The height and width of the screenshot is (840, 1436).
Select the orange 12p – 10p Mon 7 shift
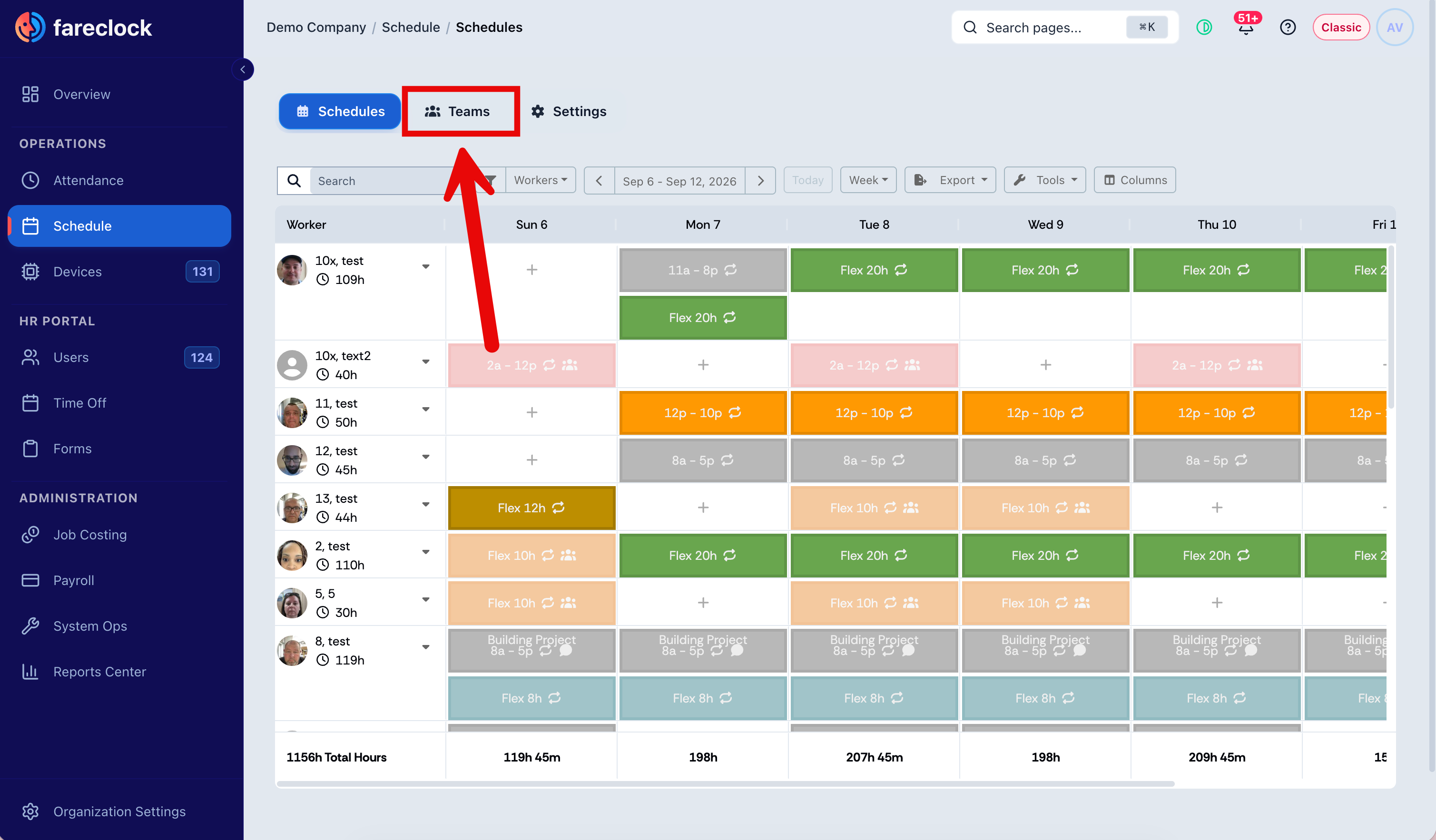(703, 412)
